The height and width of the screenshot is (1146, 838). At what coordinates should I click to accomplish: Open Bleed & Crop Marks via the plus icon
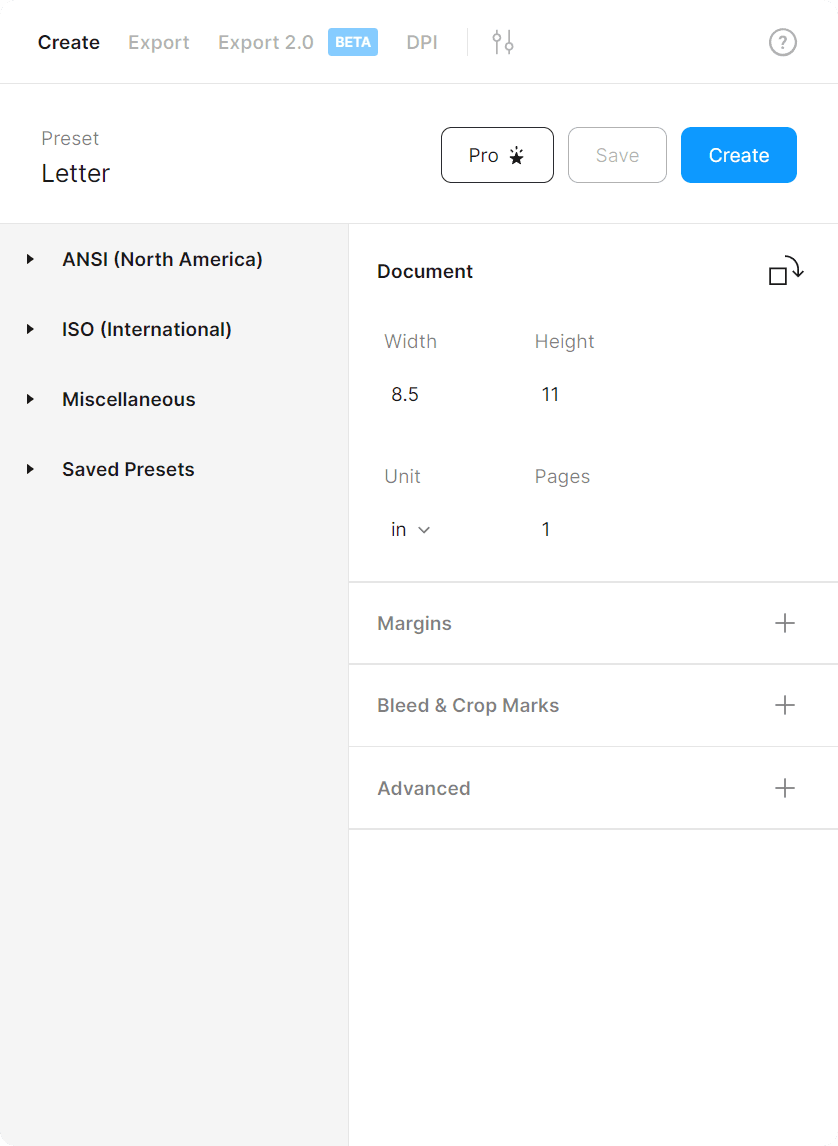pyautogui.click(x=785, y=705)
